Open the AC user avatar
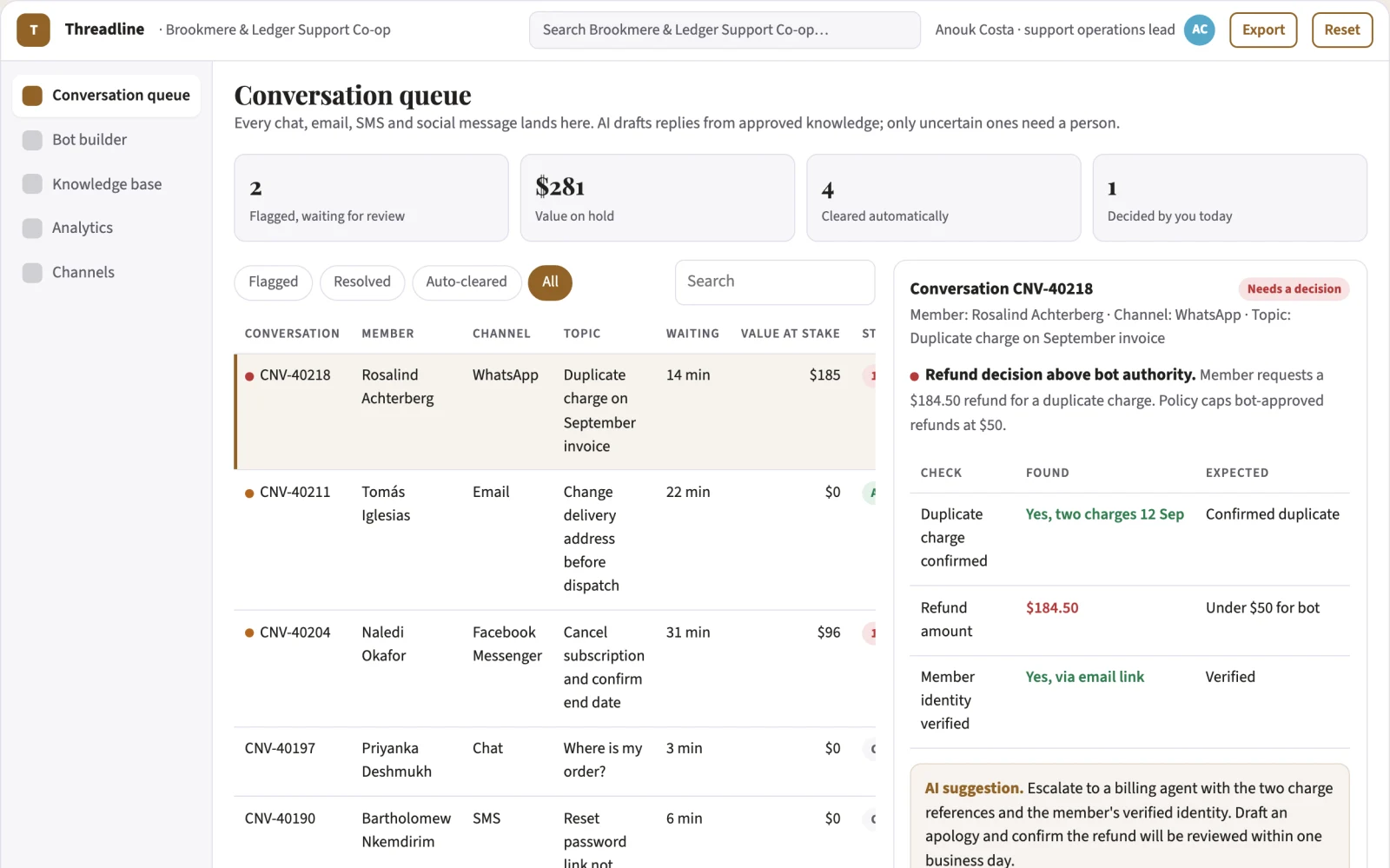1390x868 pixels. [1200, 30]
